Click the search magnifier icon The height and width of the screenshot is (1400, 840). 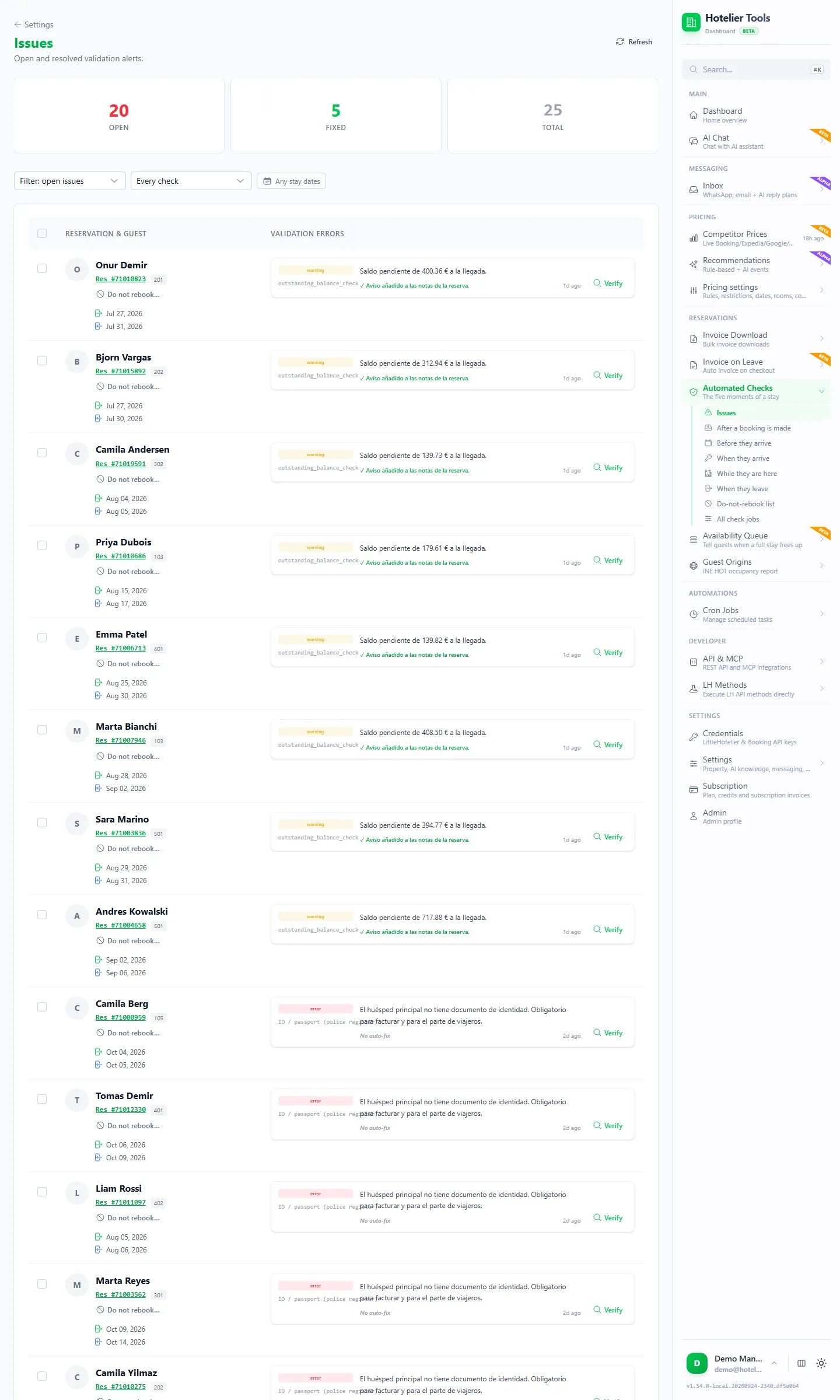694,69
